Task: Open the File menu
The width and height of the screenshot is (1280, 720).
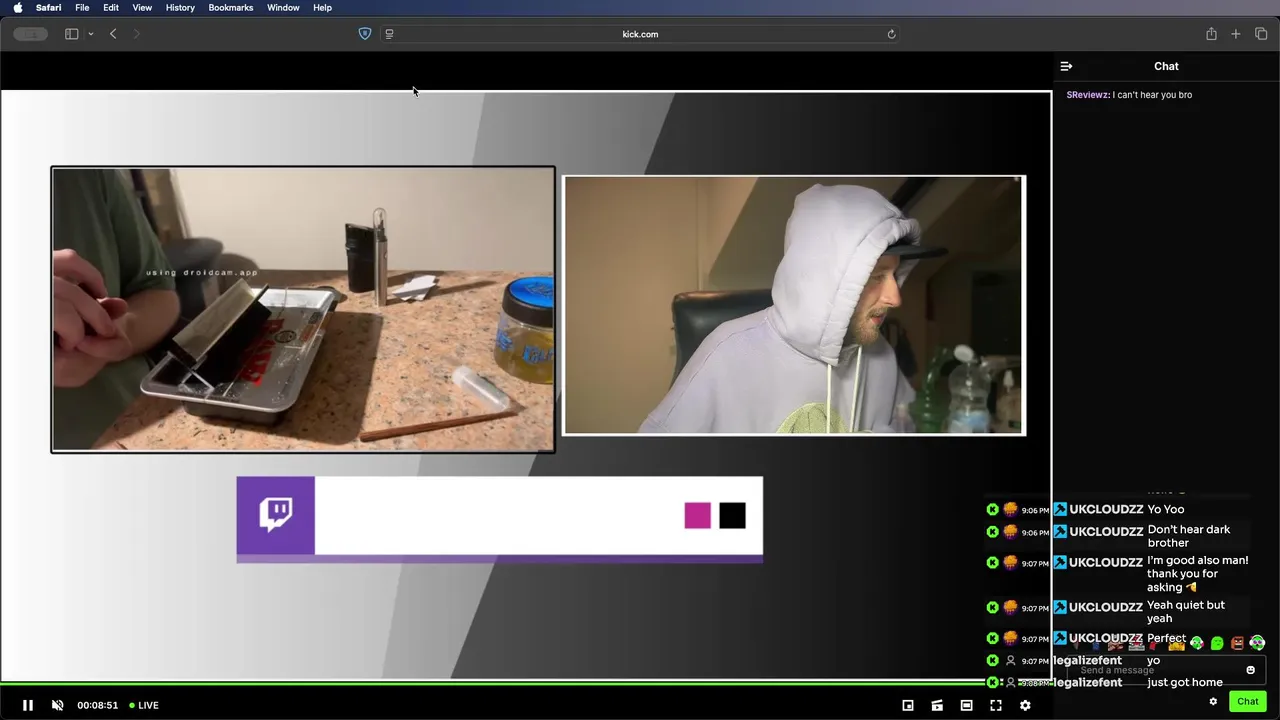Action: tap(82, 7)
